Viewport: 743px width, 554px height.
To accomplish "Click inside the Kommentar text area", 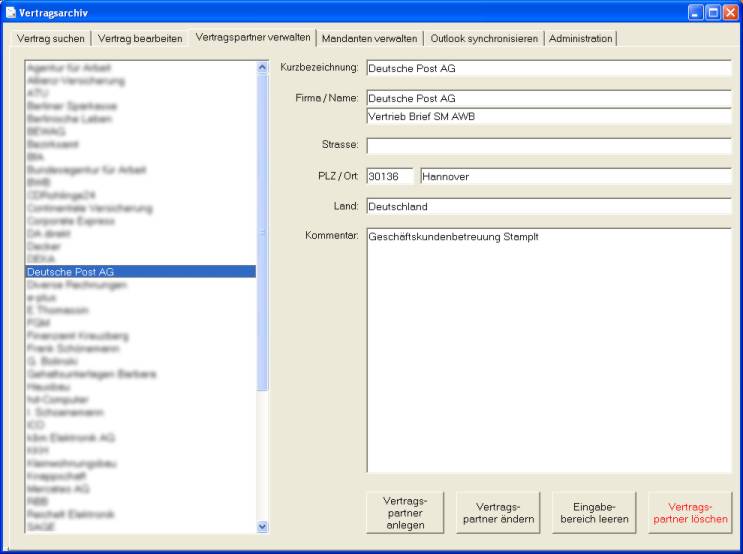I will pos(548,350).
